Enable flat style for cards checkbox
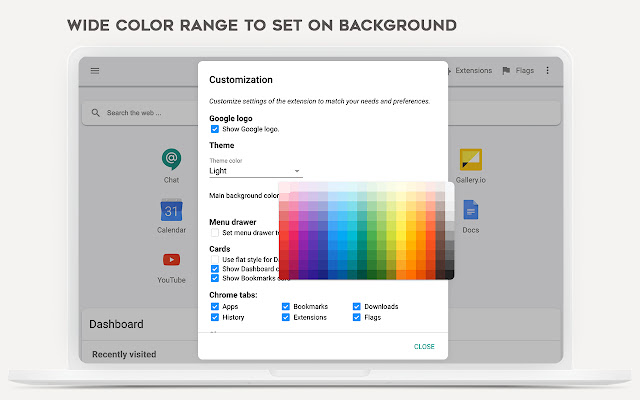Viewport: 640px width, 400px height. coord(215,259)
